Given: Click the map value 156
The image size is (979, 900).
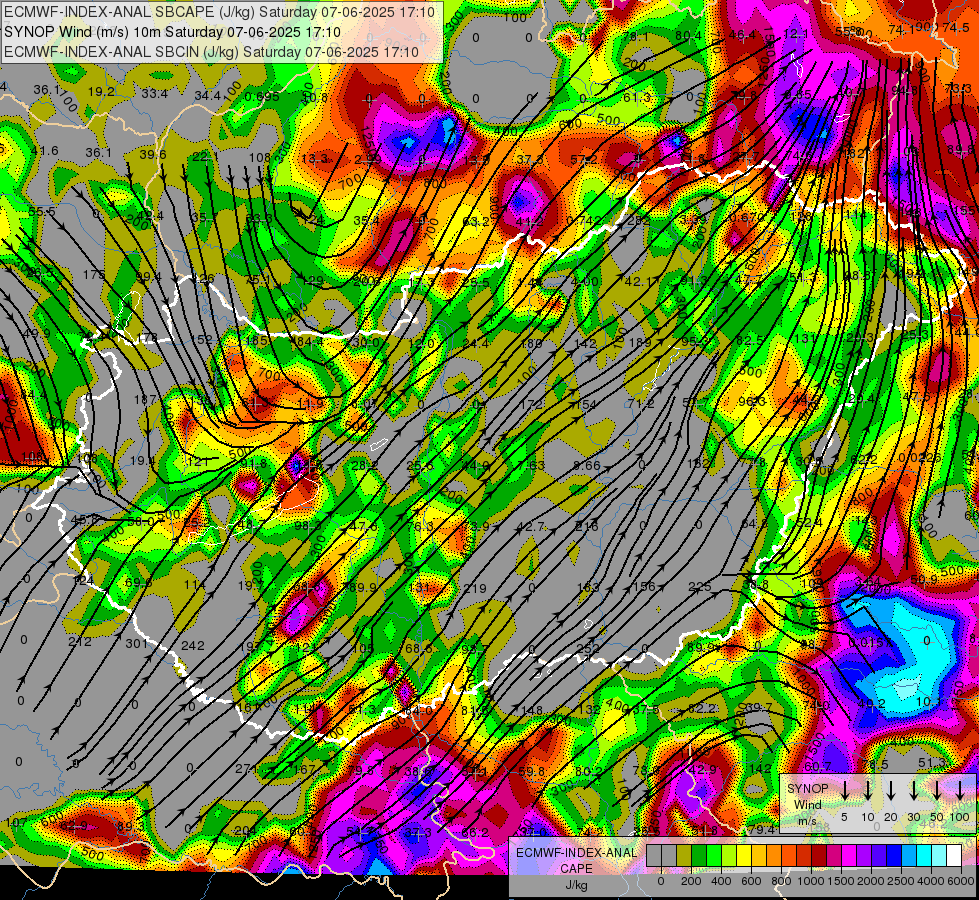Looking at the screenshot, I should click(x=644, y=586).
